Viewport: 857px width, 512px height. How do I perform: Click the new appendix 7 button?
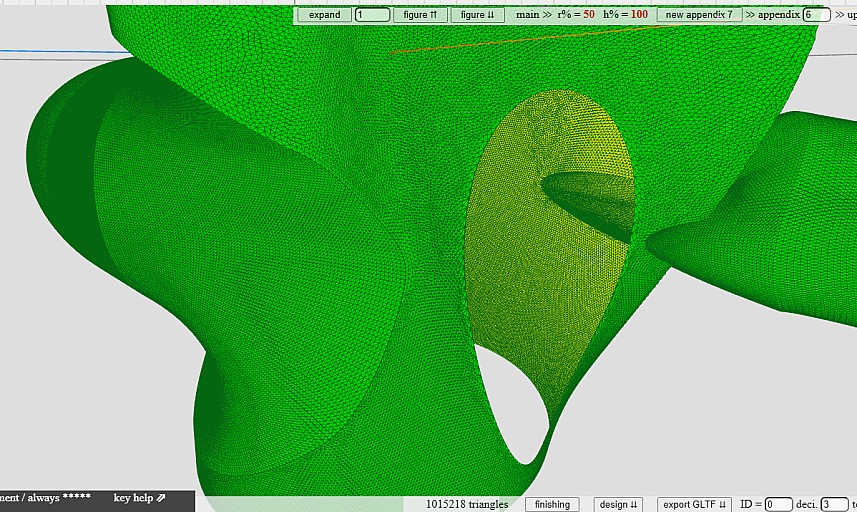tap(699, 15)
